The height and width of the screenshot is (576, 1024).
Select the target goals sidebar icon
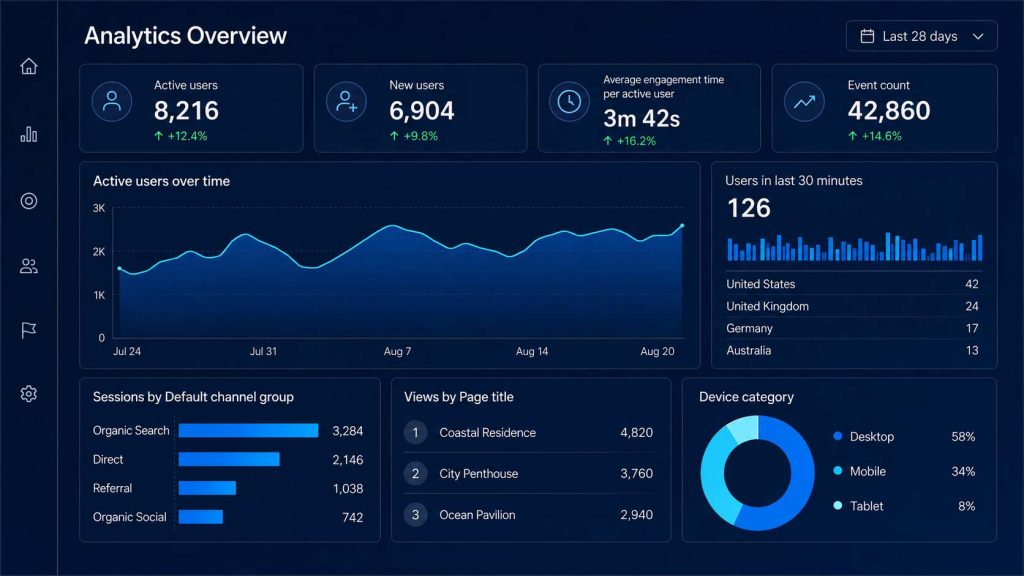tap(28, 200)
